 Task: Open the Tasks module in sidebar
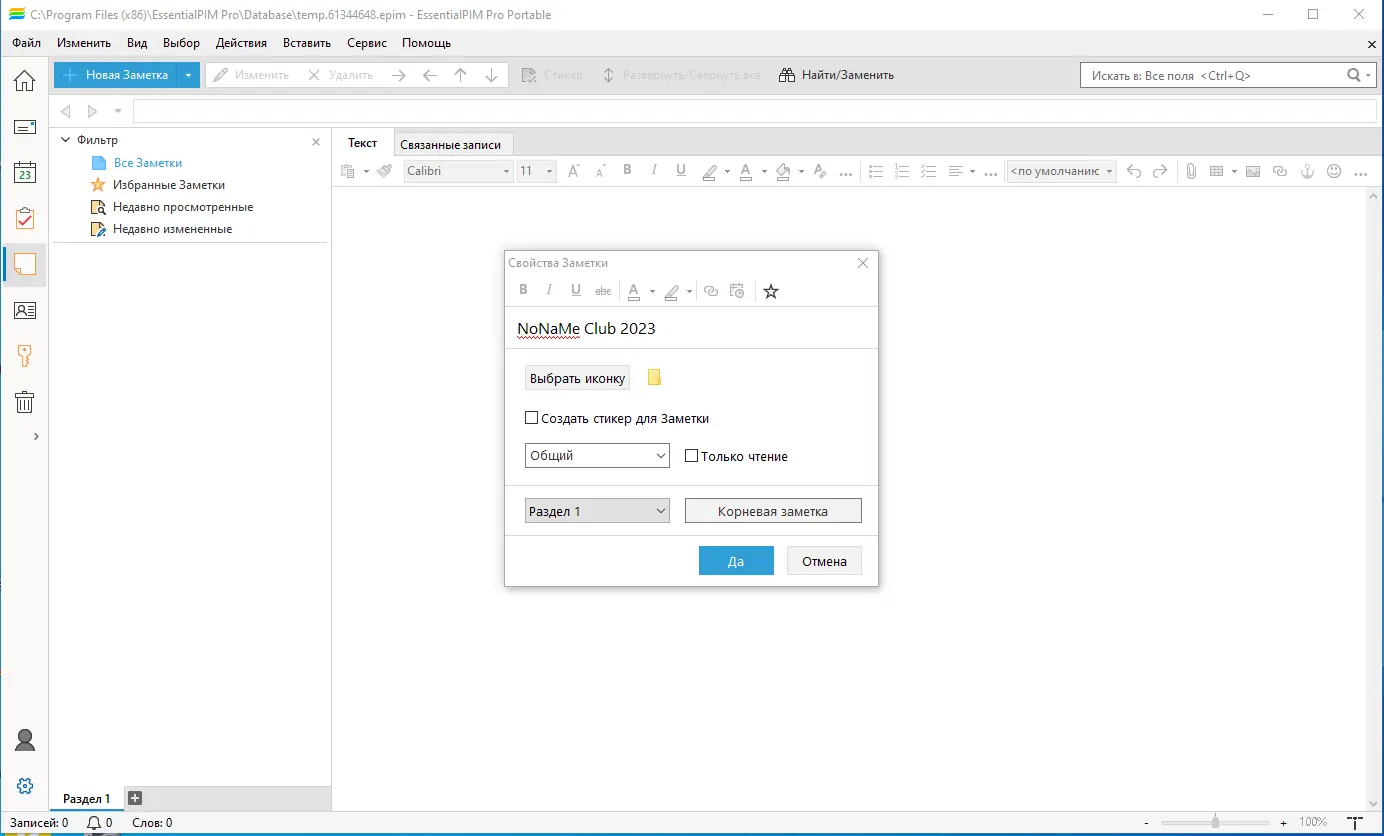point(24,219)
